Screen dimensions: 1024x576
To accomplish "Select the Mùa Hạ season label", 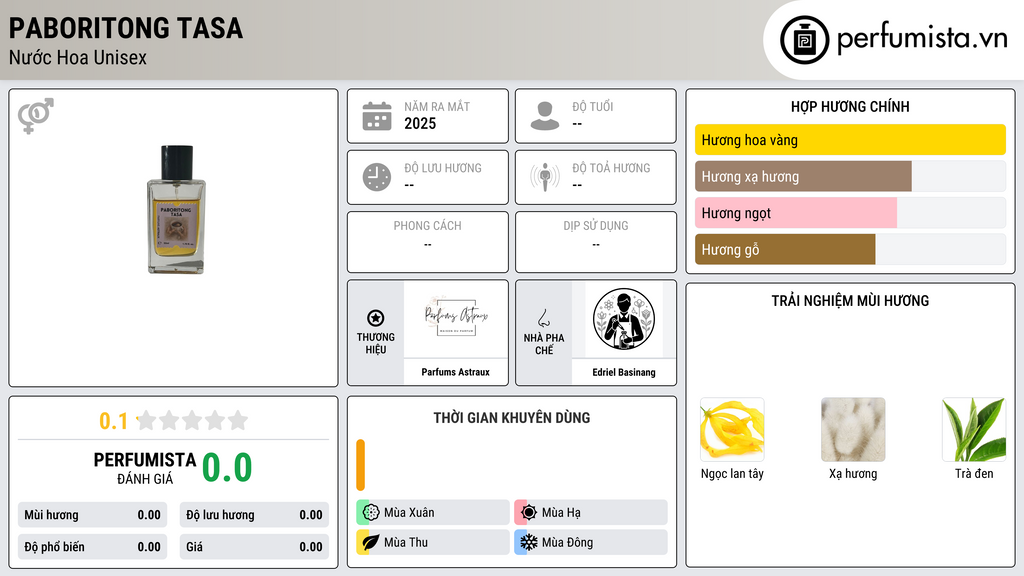I will tap(561, 513).
